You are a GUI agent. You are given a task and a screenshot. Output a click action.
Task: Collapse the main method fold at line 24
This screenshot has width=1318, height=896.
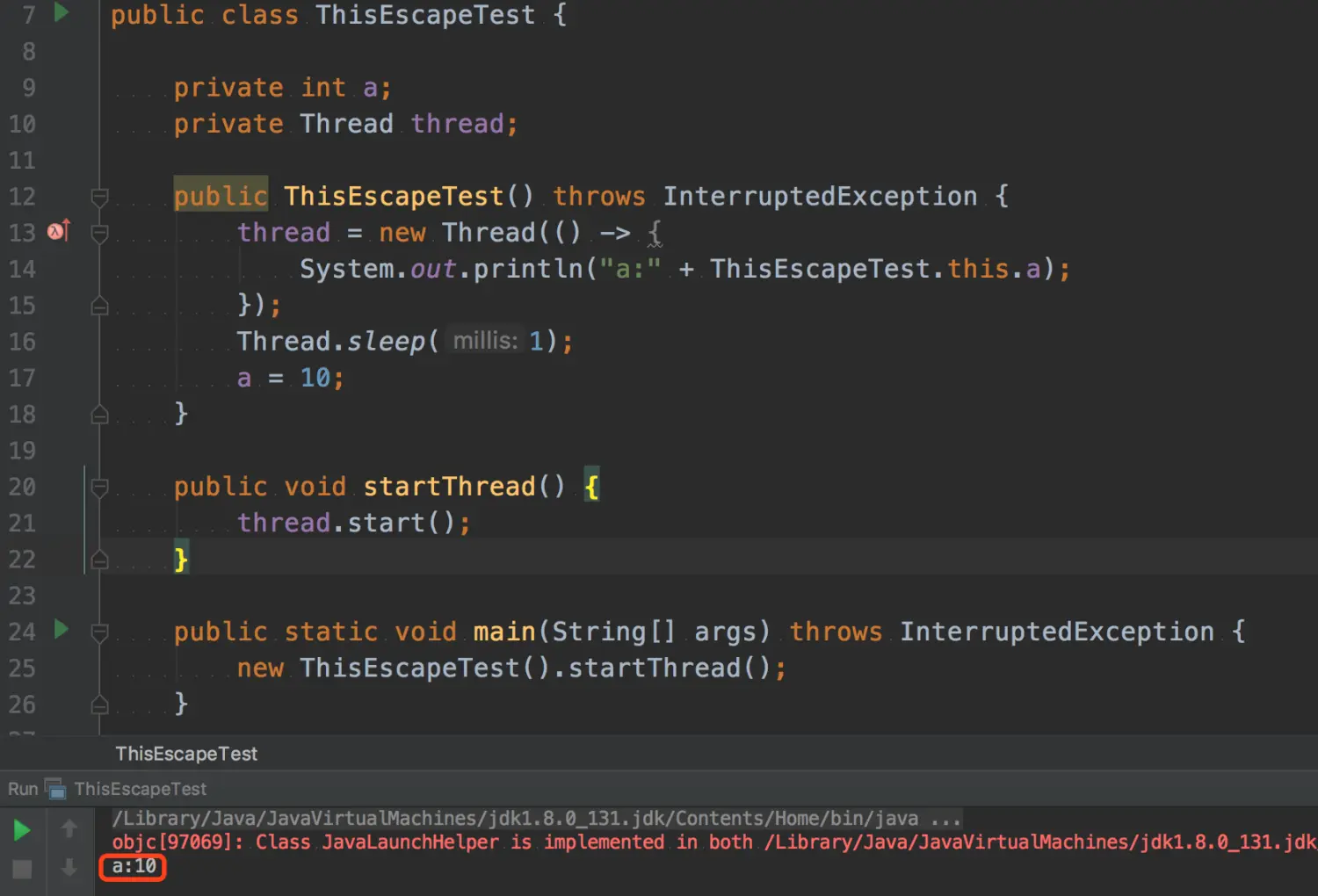(99, 632)
